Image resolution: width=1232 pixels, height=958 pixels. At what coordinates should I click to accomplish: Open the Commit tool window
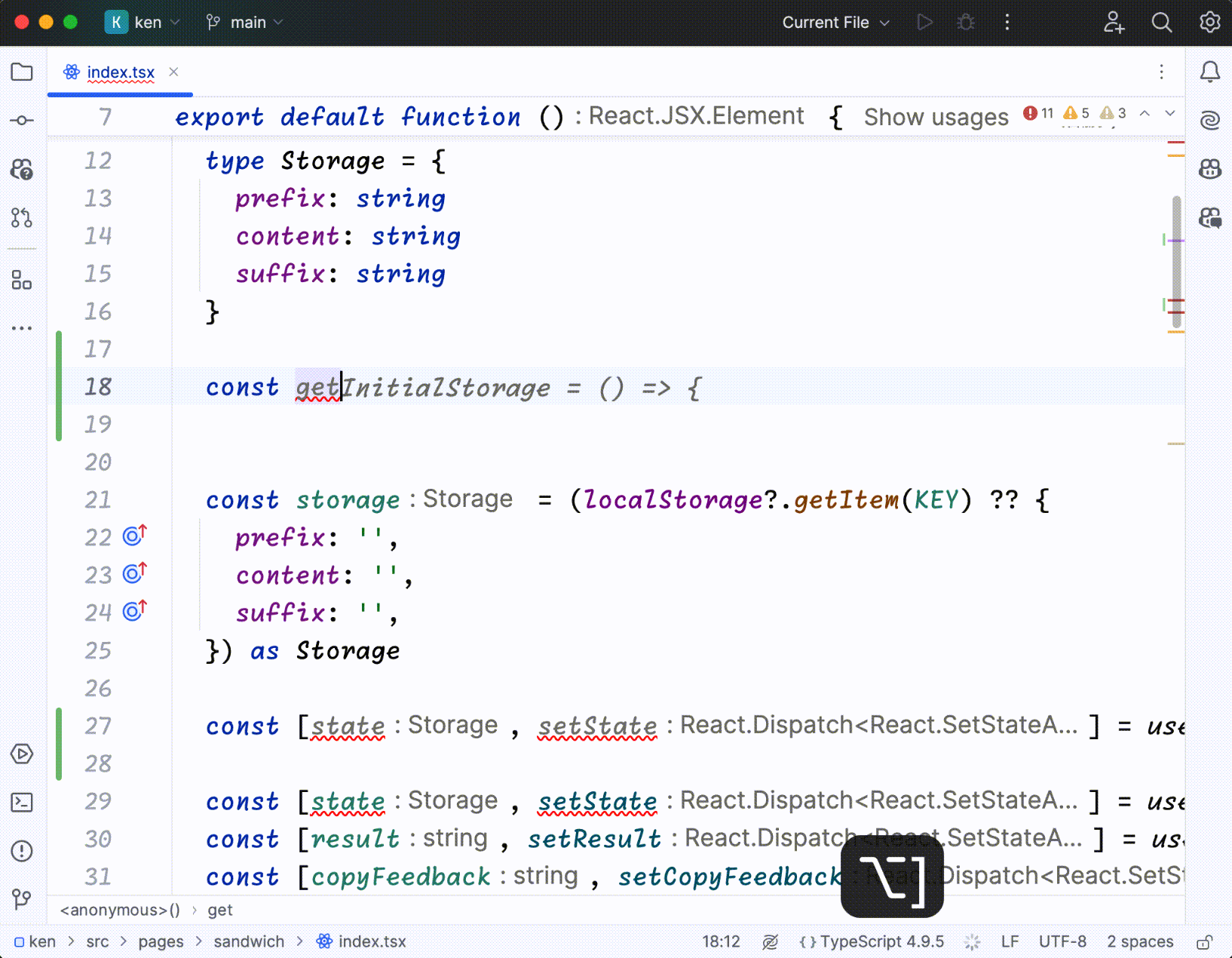22,120
